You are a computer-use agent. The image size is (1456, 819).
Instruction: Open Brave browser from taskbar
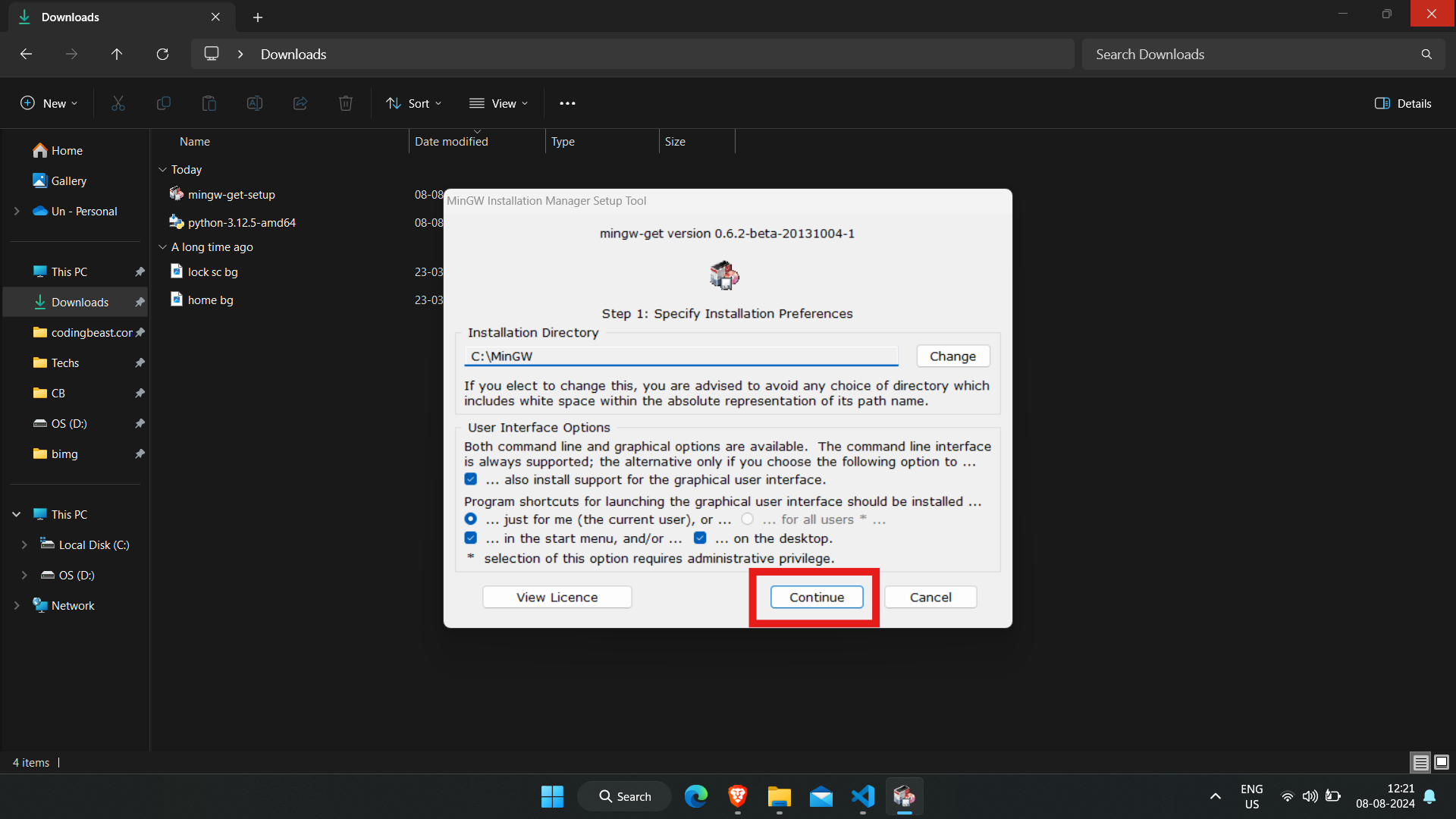[737, 796]
